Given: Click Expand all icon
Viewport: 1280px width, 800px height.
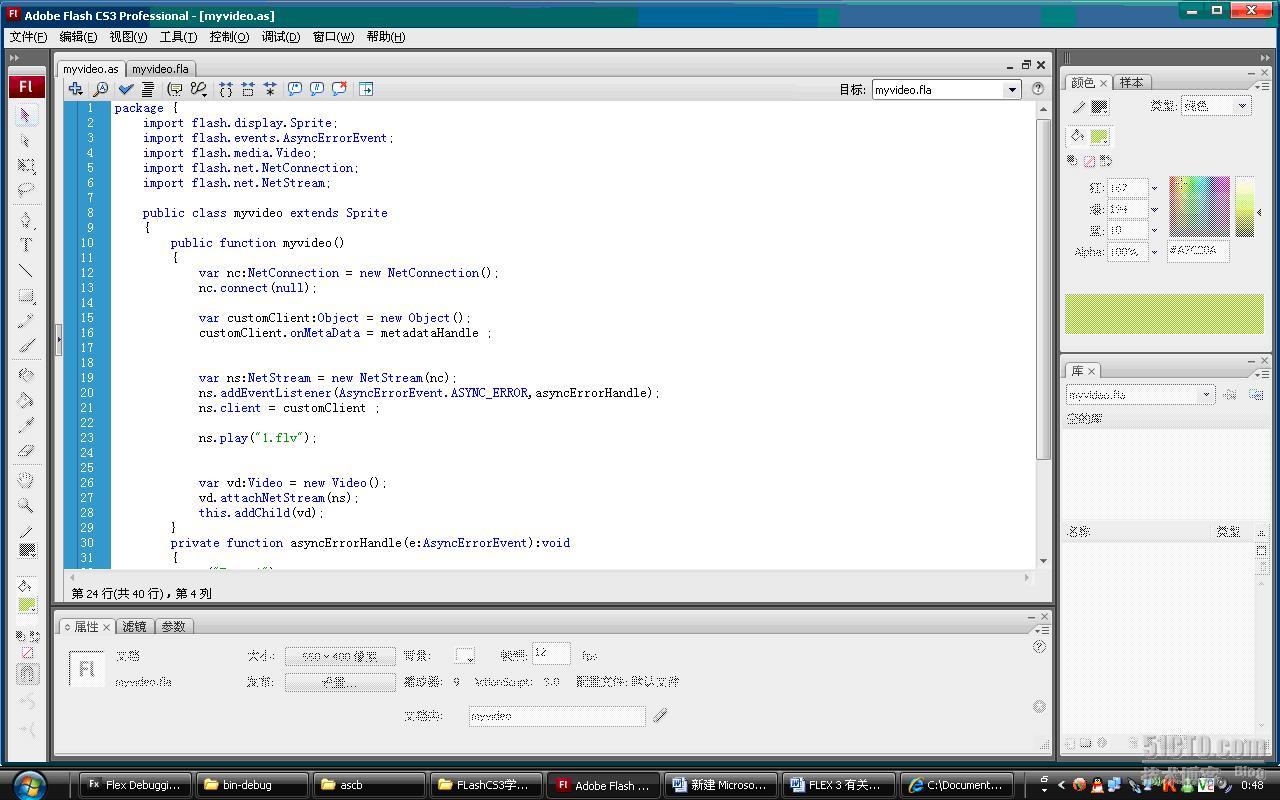Looking at the screenshot, I should click(x=270, y=89).
